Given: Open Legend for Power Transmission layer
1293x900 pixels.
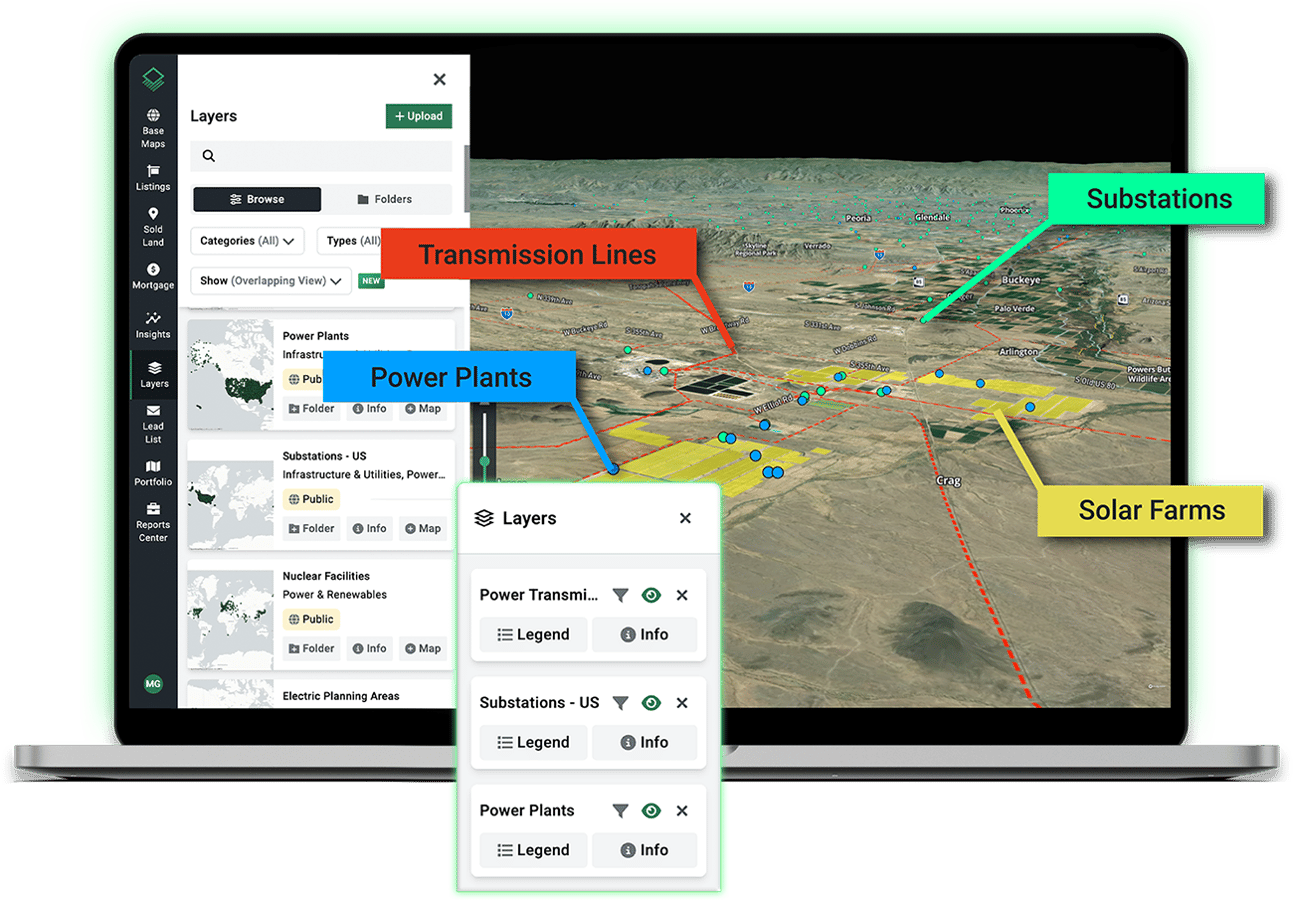Looking at the screenshot, I should 533,634.
